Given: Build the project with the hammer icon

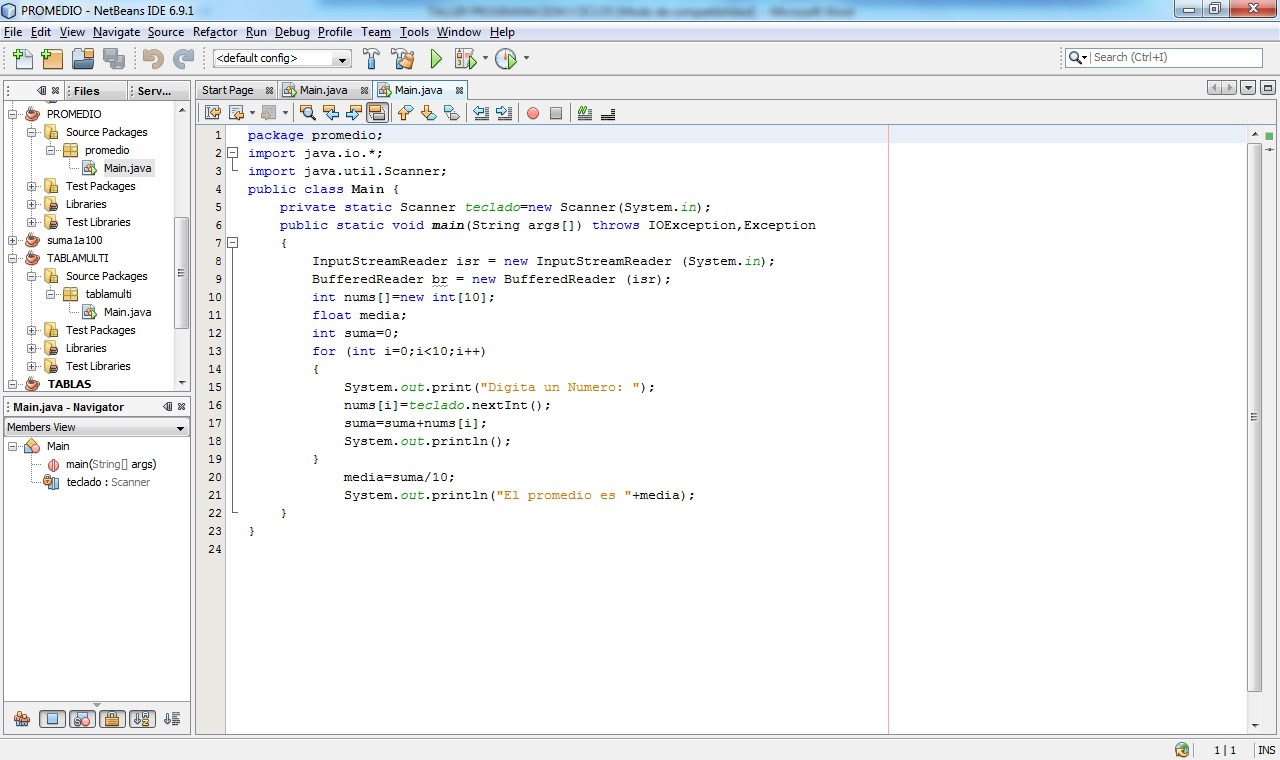Looking at the screenshot, I should click(x=371, y=58).
